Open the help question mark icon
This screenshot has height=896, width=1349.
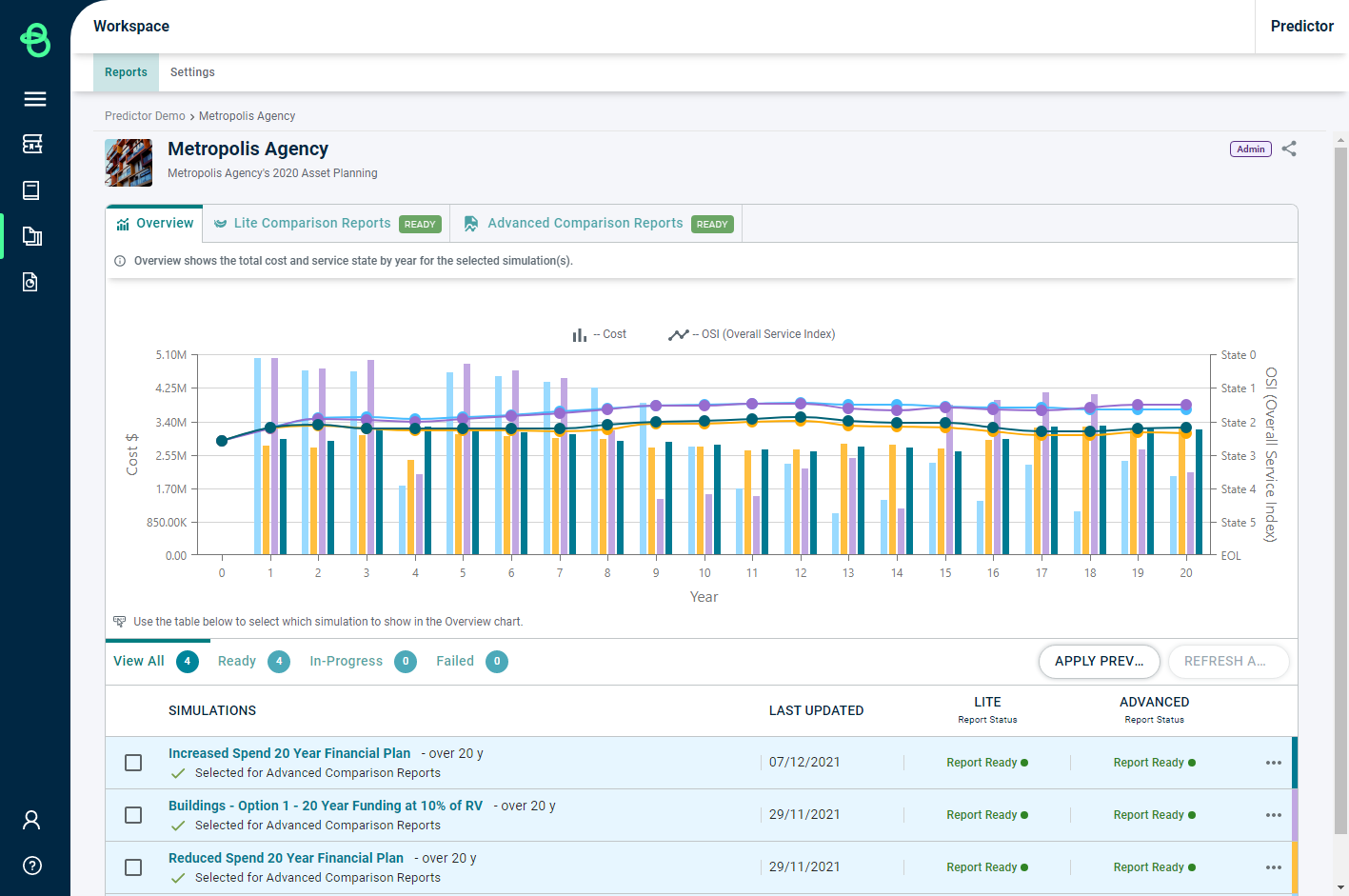tap(31, 866)
